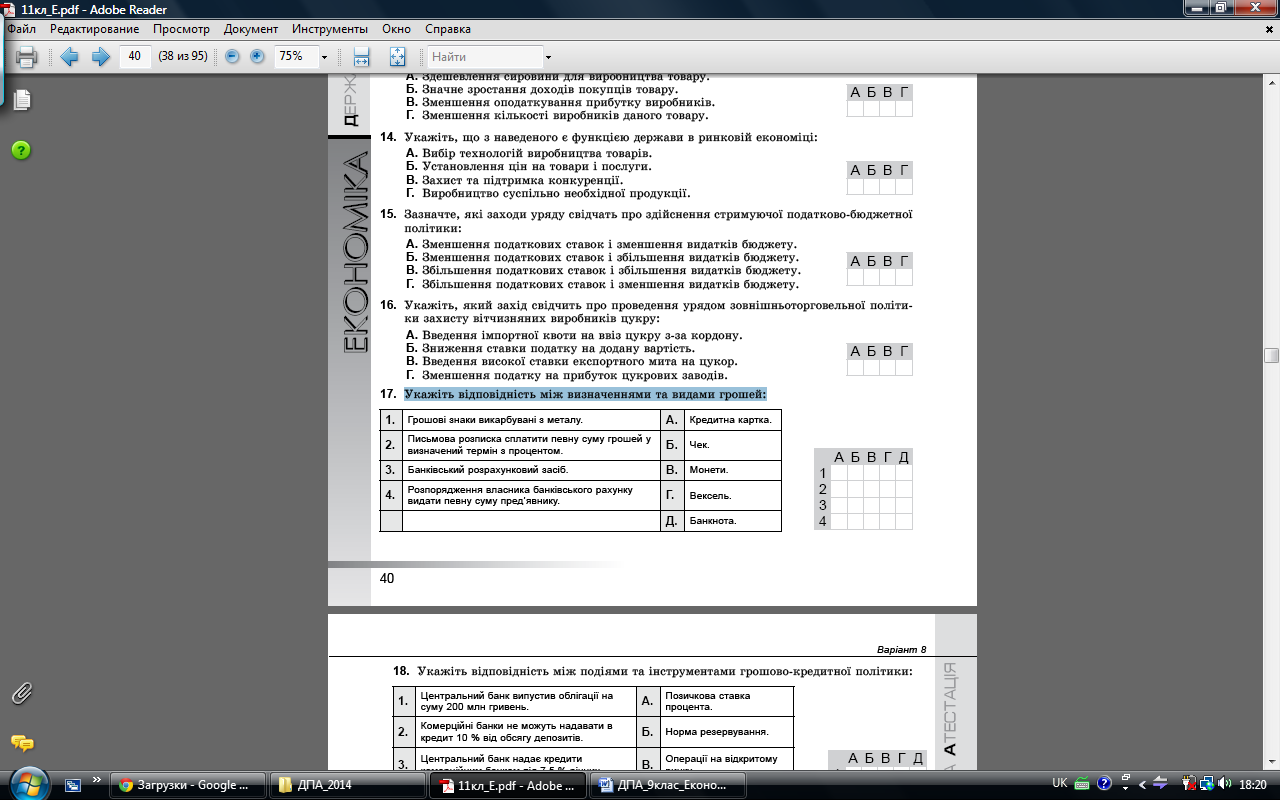This screenshot has width=1280, height=800.
Task: Switch to Загрузки Google Chrome taskbar button
Action: (187, 785)
